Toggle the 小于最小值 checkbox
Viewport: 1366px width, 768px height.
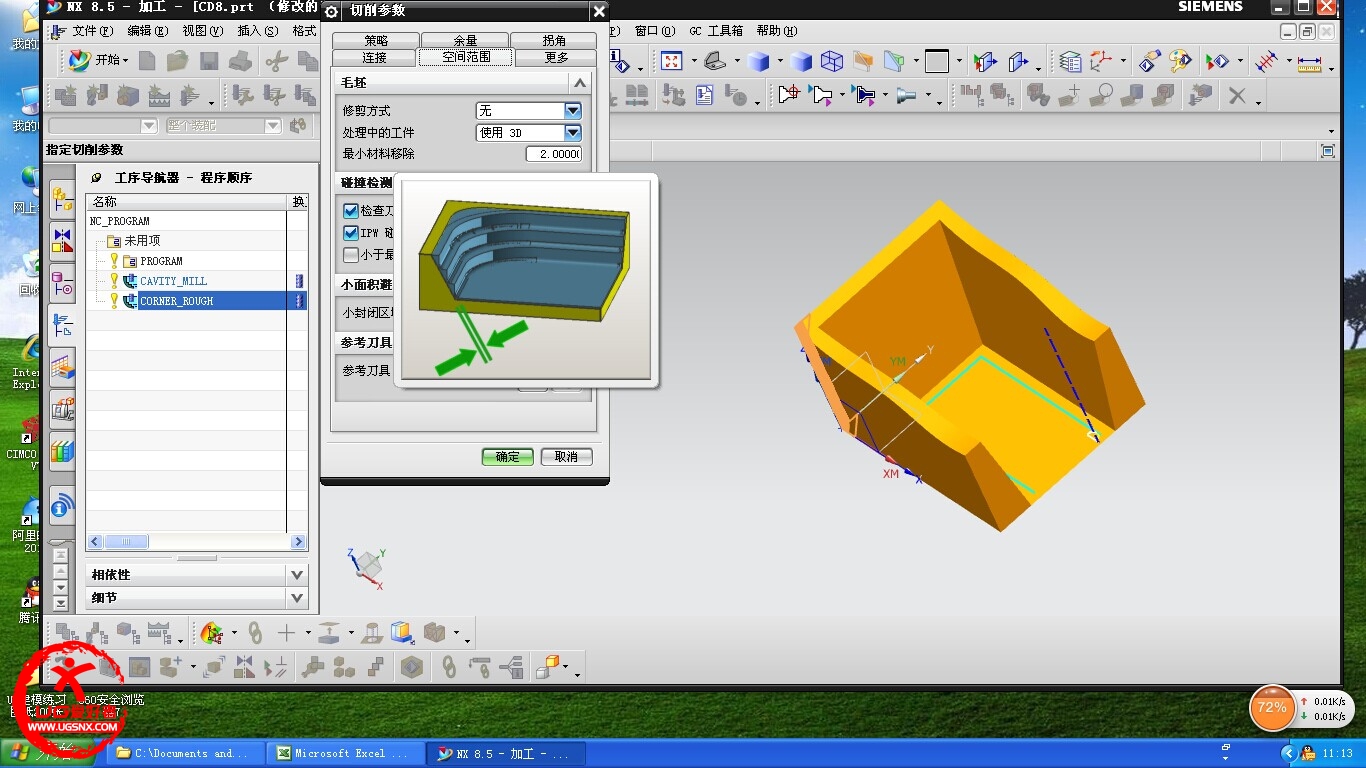[x=351, y=255]
